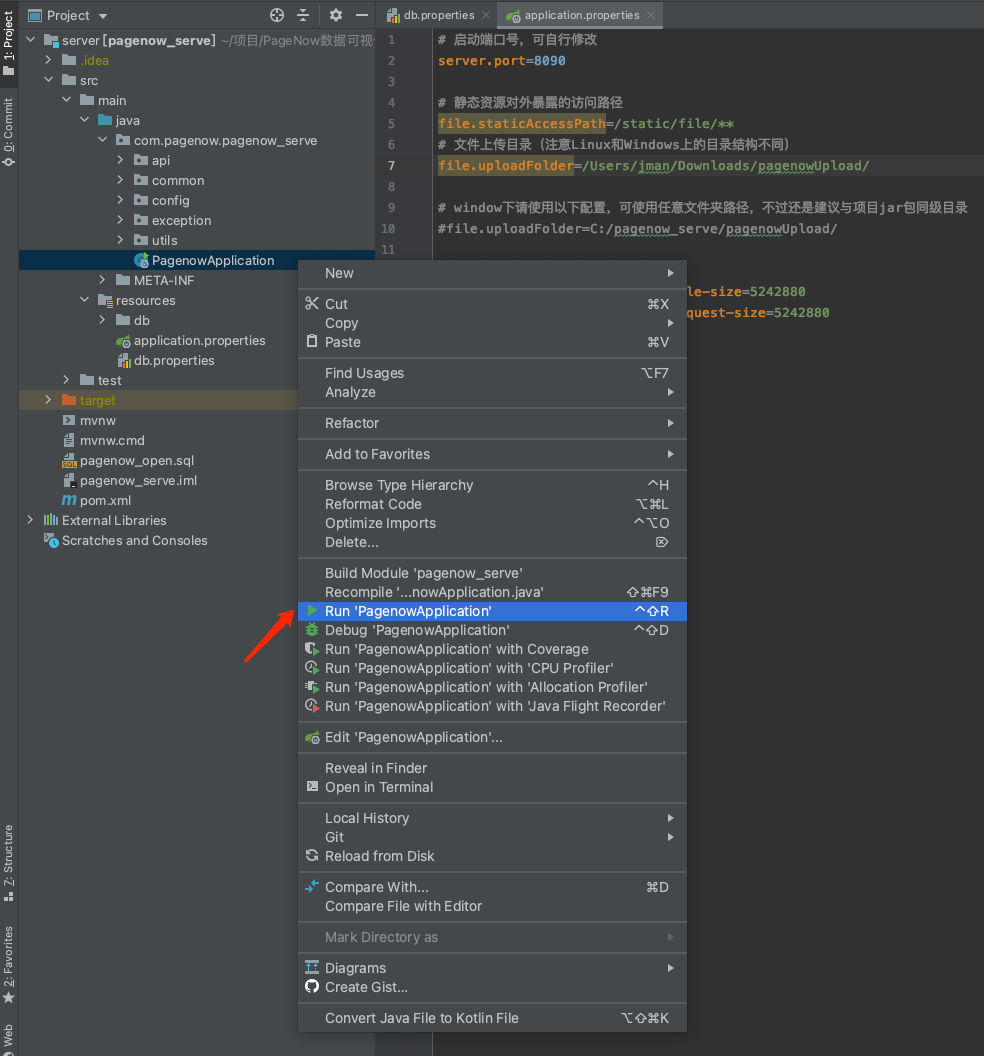Expand the target folder

pyautogui.click(x=48, y=400)
